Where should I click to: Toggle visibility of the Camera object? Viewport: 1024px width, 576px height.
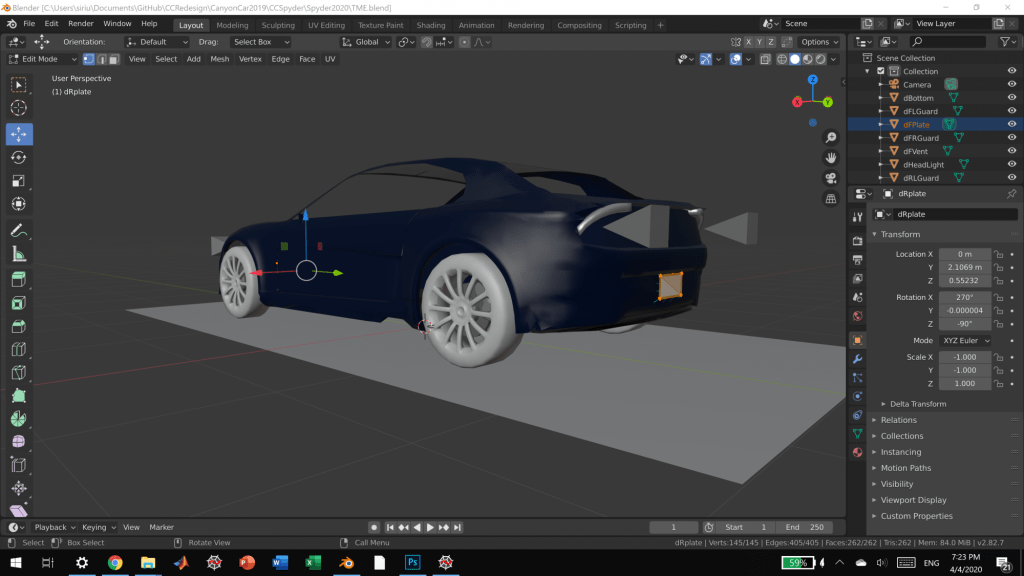pyautogui.click(x=1012, y=85)
